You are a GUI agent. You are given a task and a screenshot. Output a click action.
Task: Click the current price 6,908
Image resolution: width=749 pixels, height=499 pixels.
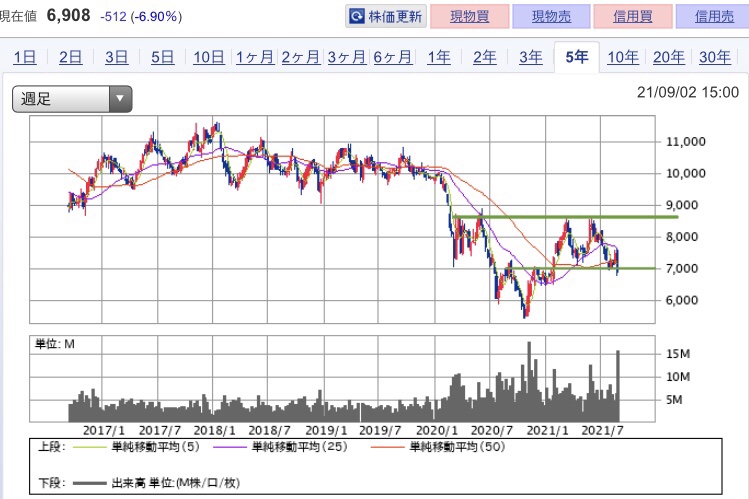coord(68,15)
